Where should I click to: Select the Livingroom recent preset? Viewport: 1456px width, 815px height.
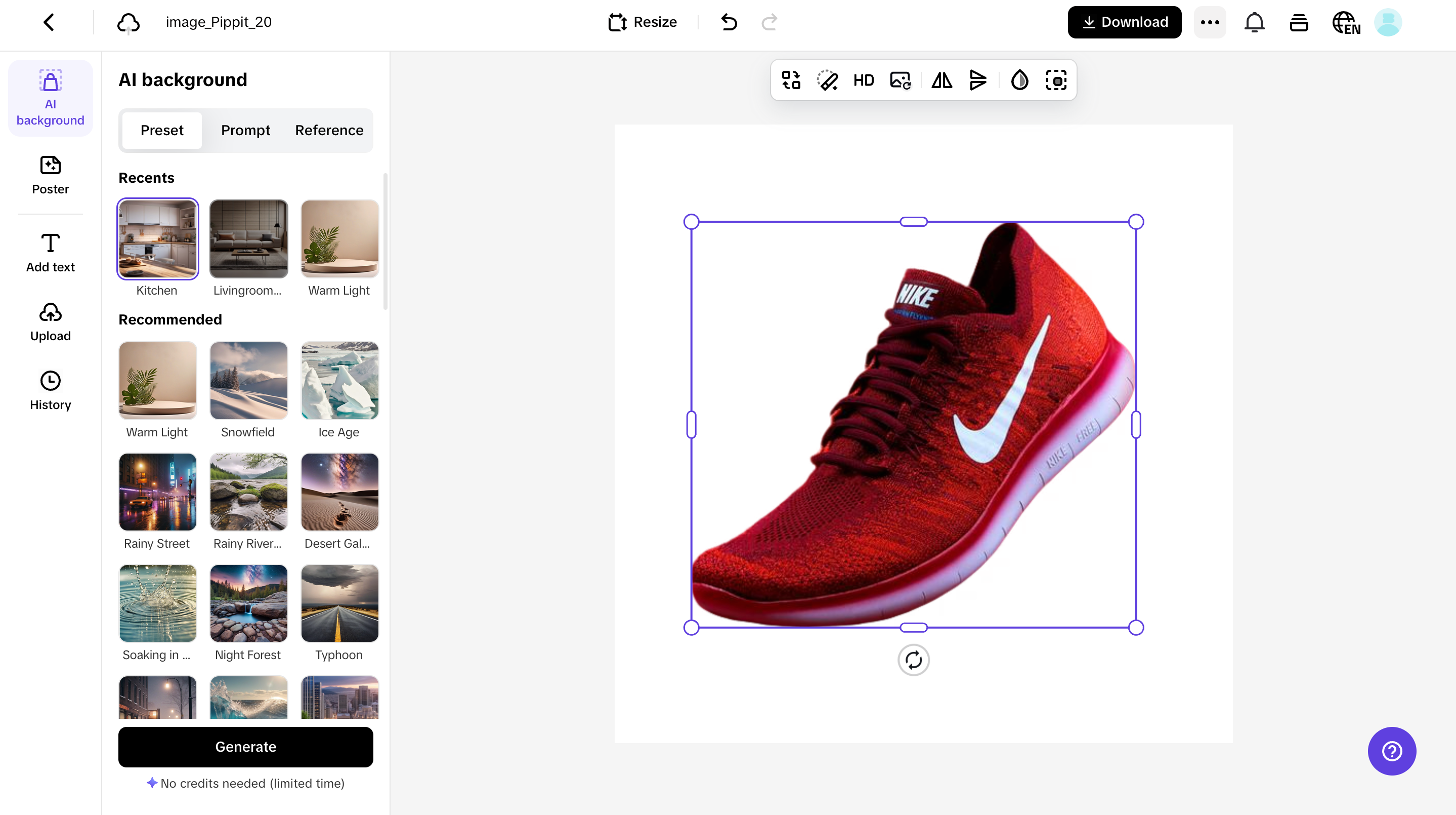(x=249, y=238)
